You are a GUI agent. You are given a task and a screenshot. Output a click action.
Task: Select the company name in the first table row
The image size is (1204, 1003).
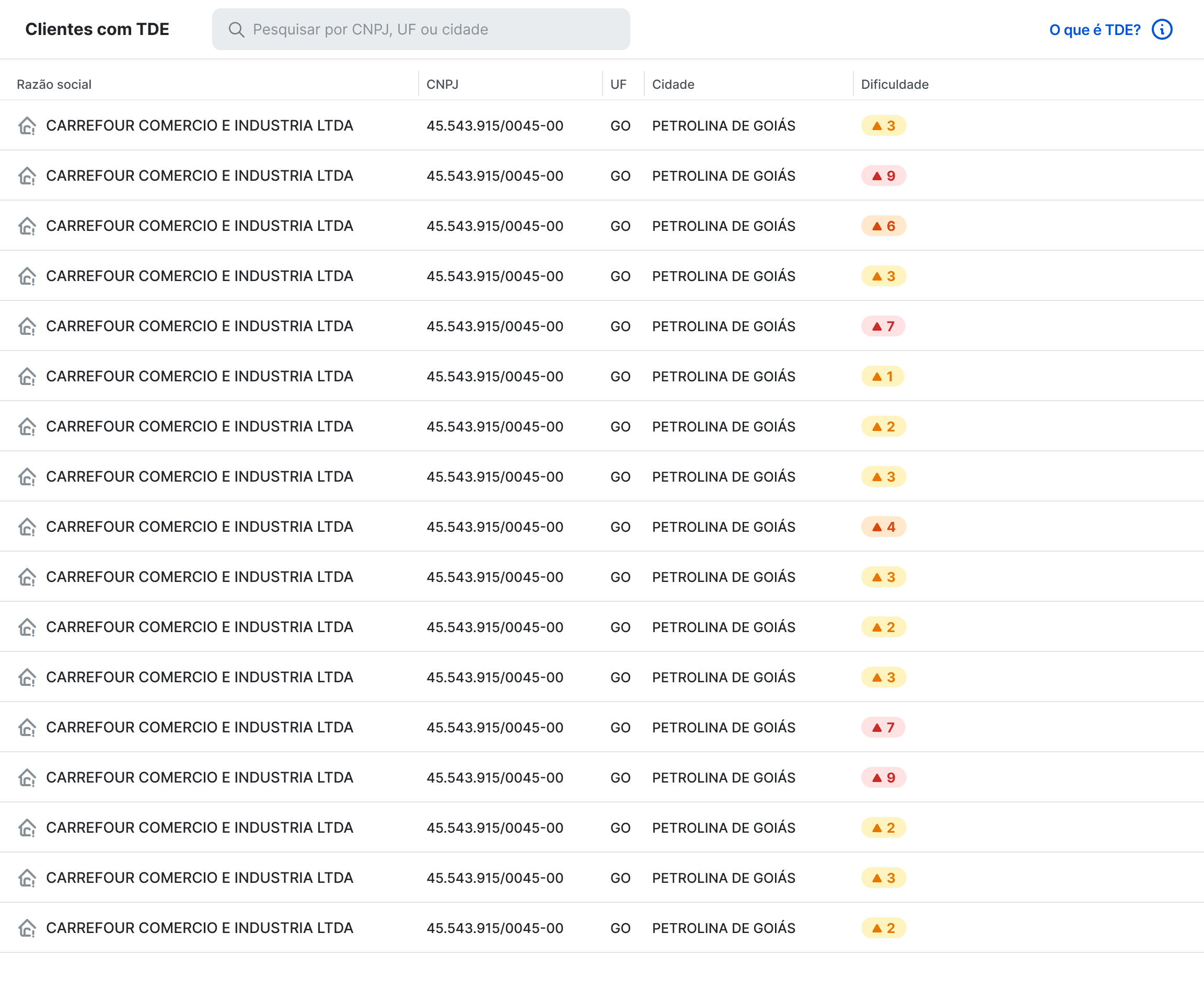coord(200,125)
